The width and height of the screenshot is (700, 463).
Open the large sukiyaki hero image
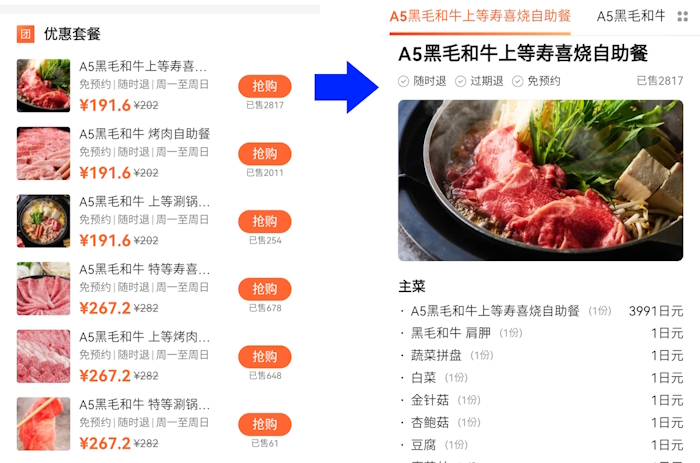coord(540,180)
